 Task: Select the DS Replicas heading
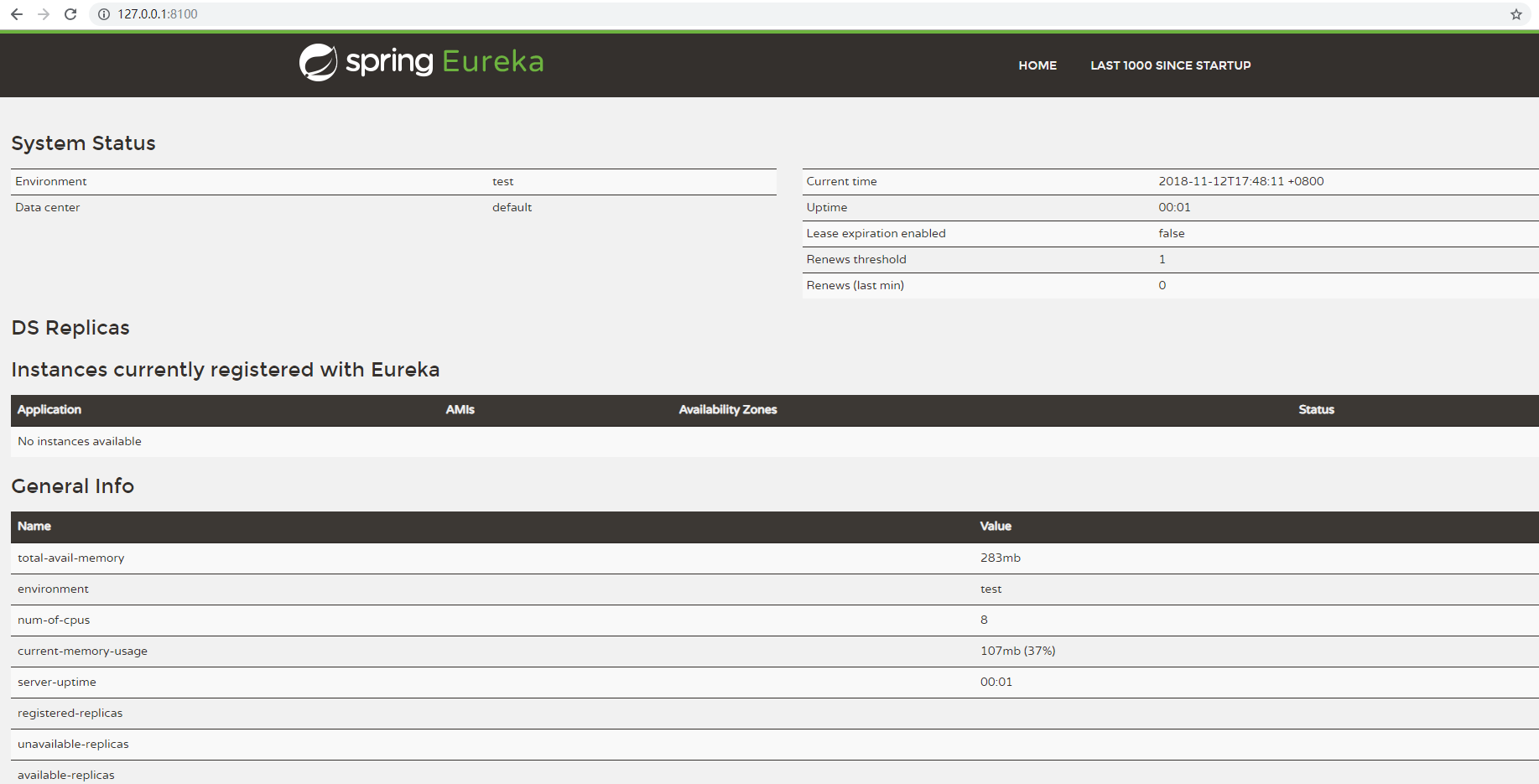[70, 328]
